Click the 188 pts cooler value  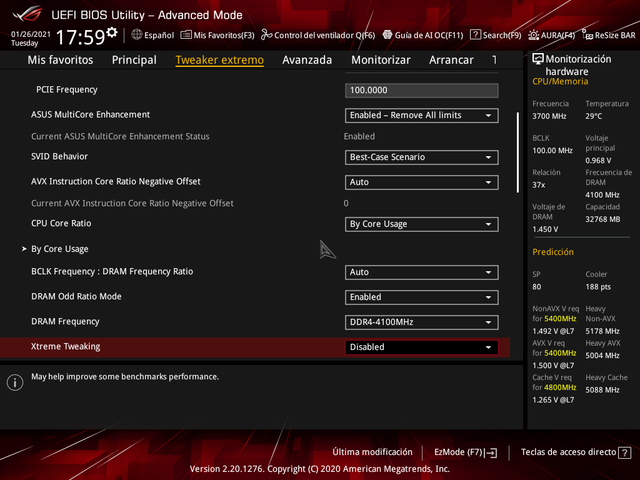pos(598,287)
